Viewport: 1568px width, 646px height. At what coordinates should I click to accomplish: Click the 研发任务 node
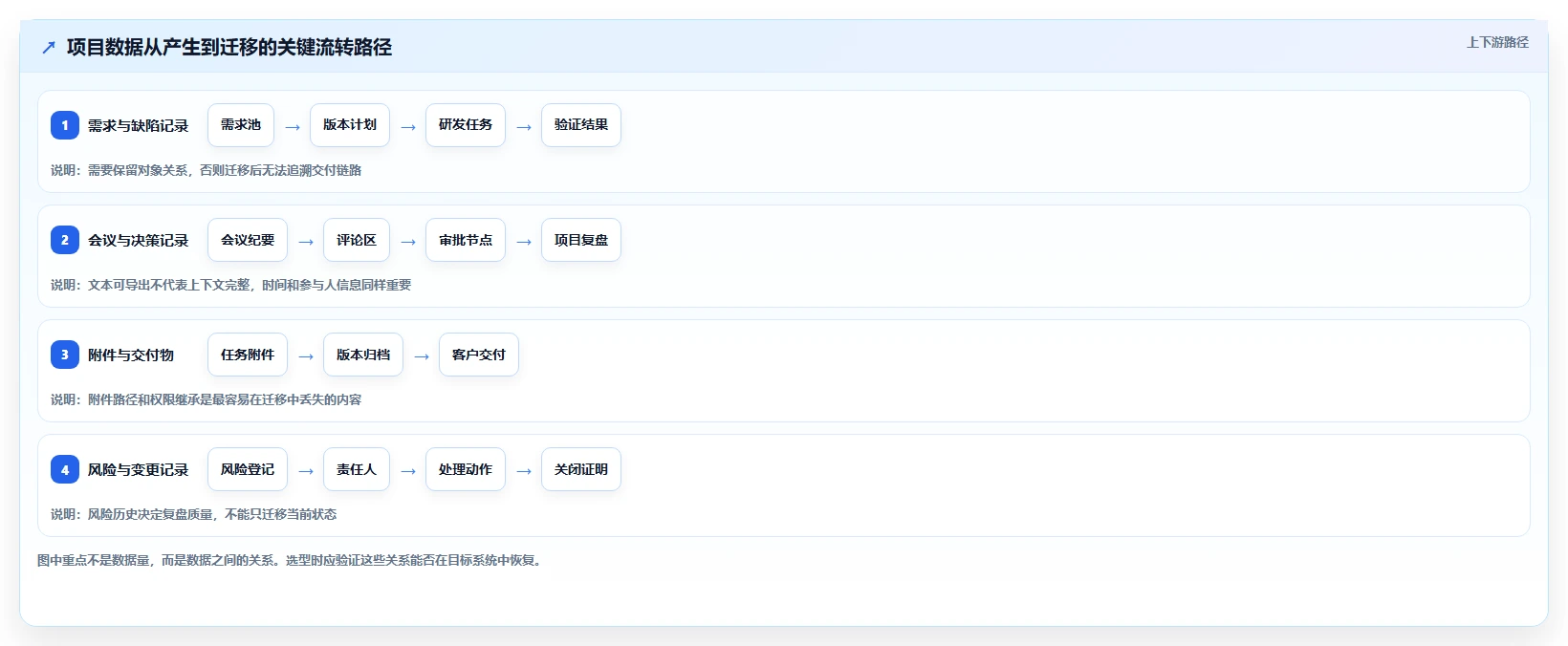click(x=466, y=125)
